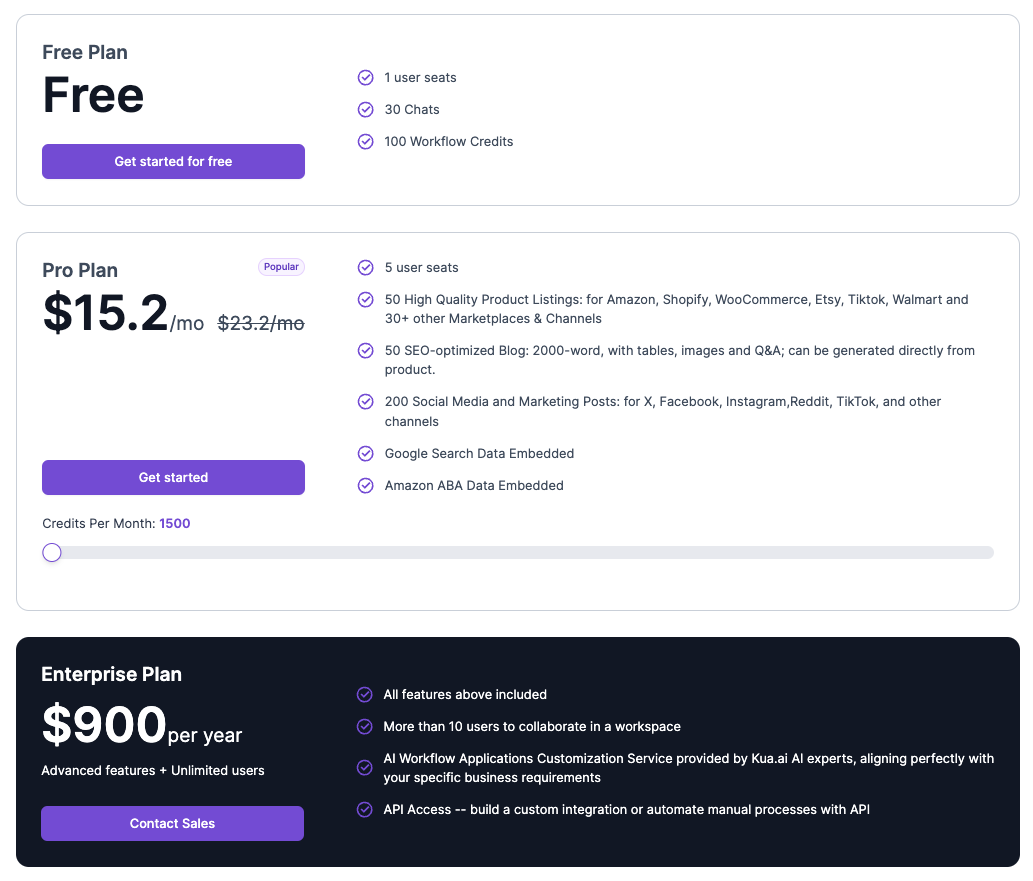
Task: Click the checkmark icon beside '1 user seats'
Action: pyautogui.click(x=366, y=78)
